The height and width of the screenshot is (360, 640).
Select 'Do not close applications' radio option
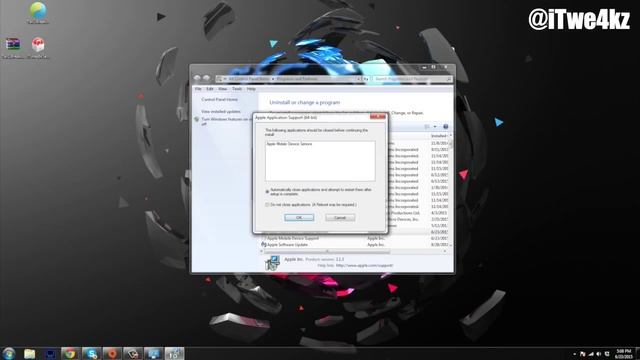(267, 204)
